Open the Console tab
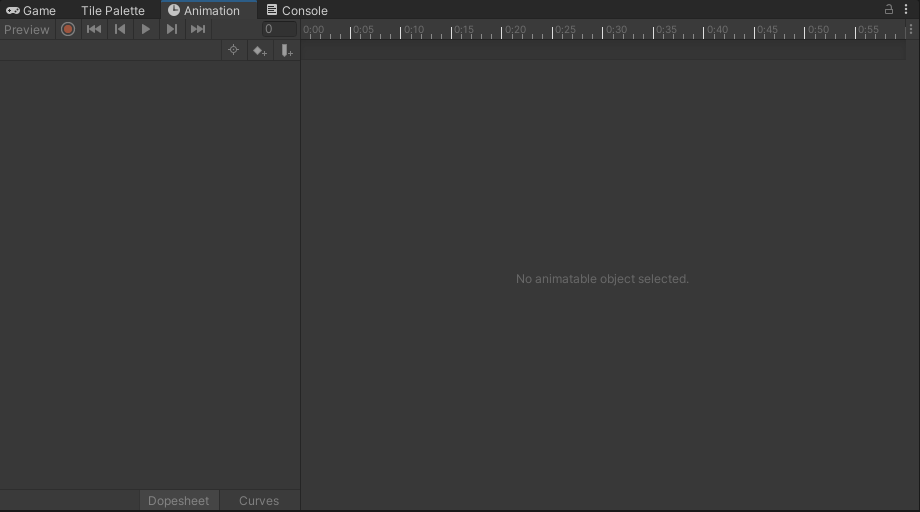The height and width of the screenshot is (512, 920). (x=297, y=11)
